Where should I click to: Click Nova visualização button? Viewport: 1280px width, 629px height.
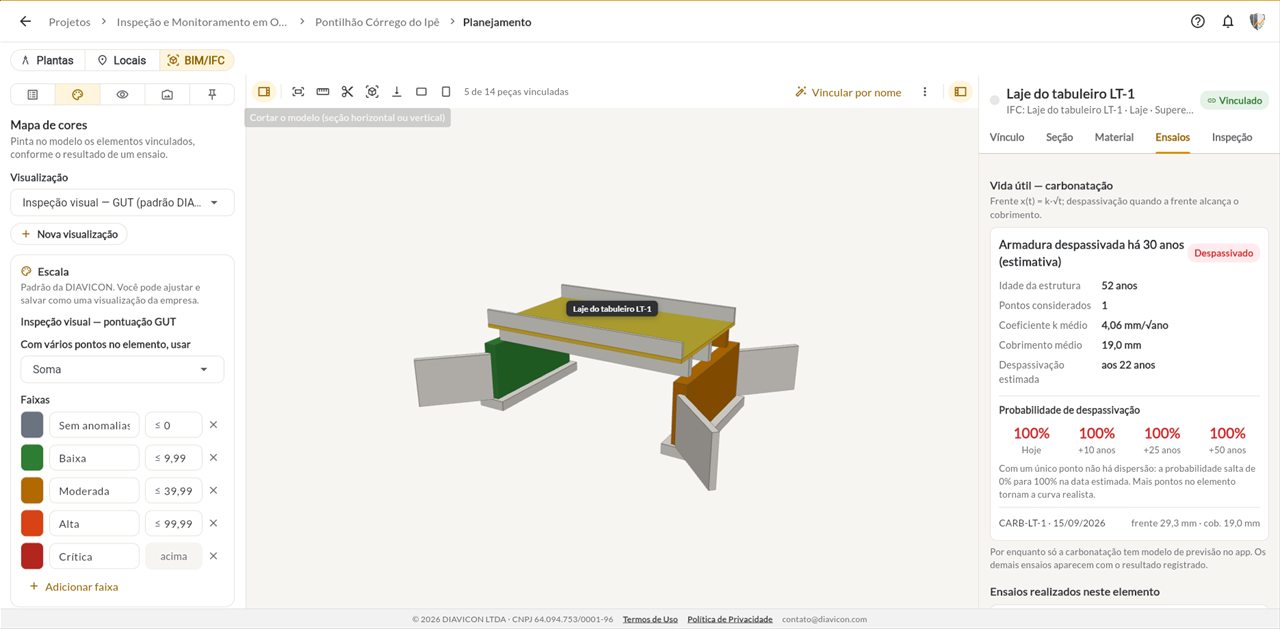click(x=69, y=234)
